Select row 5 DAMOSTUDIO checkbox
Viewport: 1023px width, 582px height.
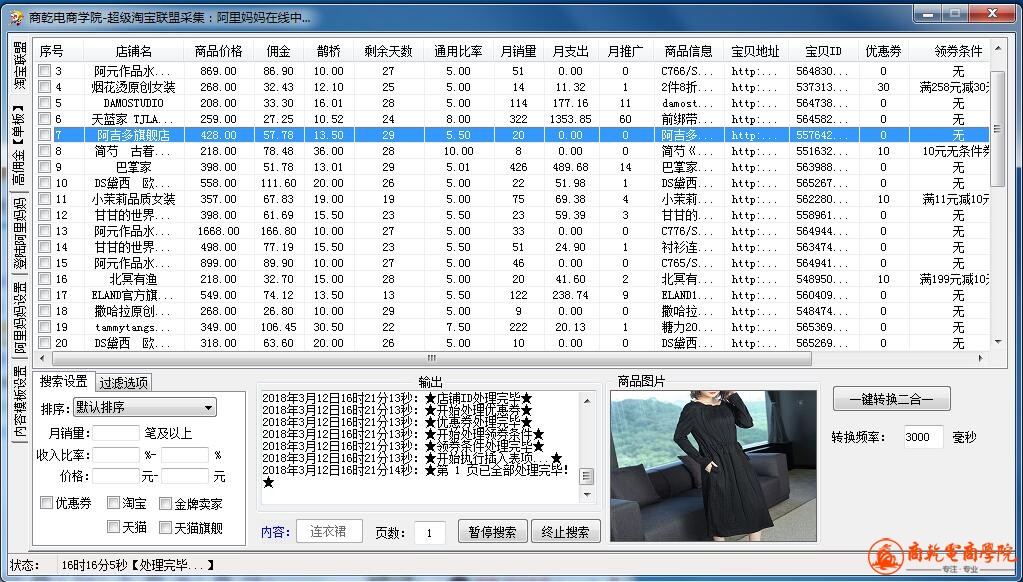click(44, 102)
